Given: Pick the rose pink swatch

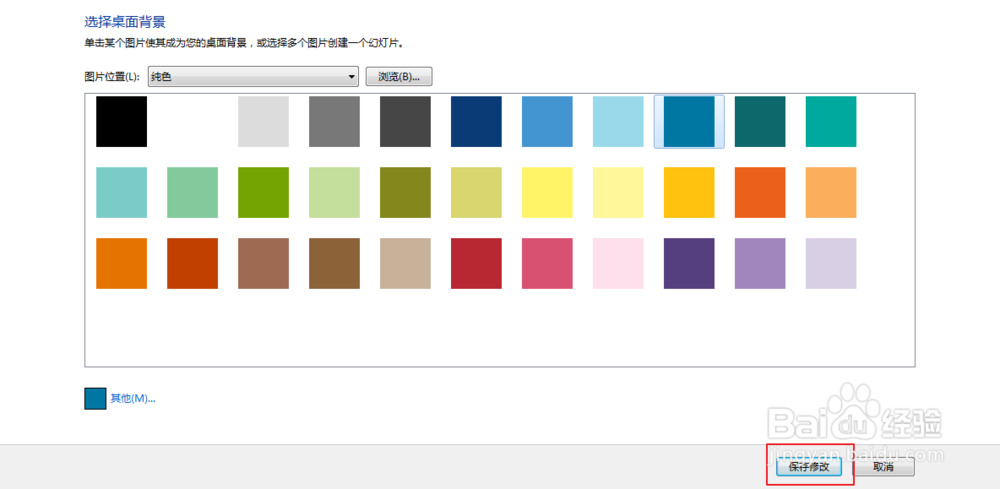Looking at the screenshot, I should tap(547, 263).
